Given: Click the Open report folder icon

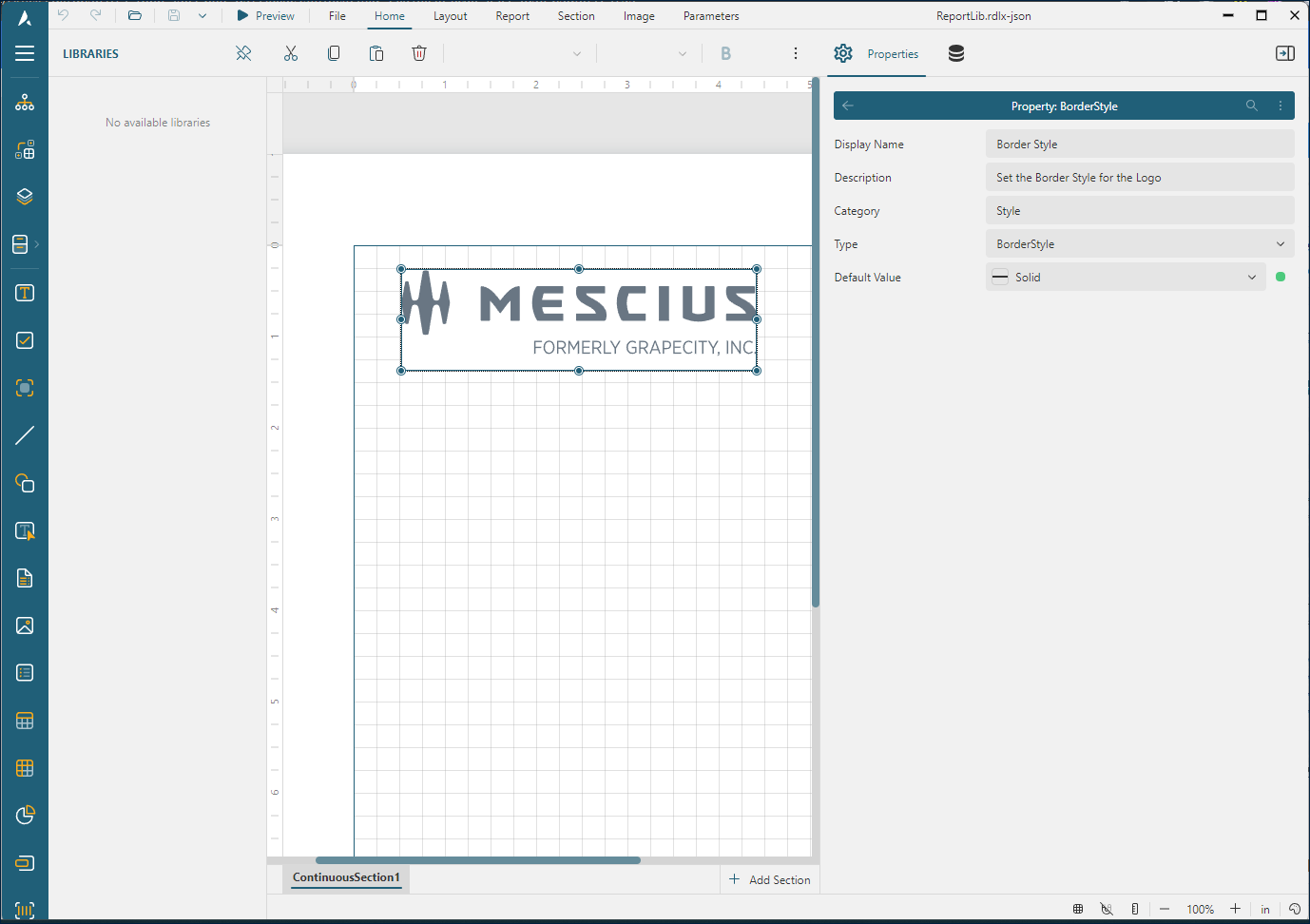Looking at the screenshot, I should point(135,15).
